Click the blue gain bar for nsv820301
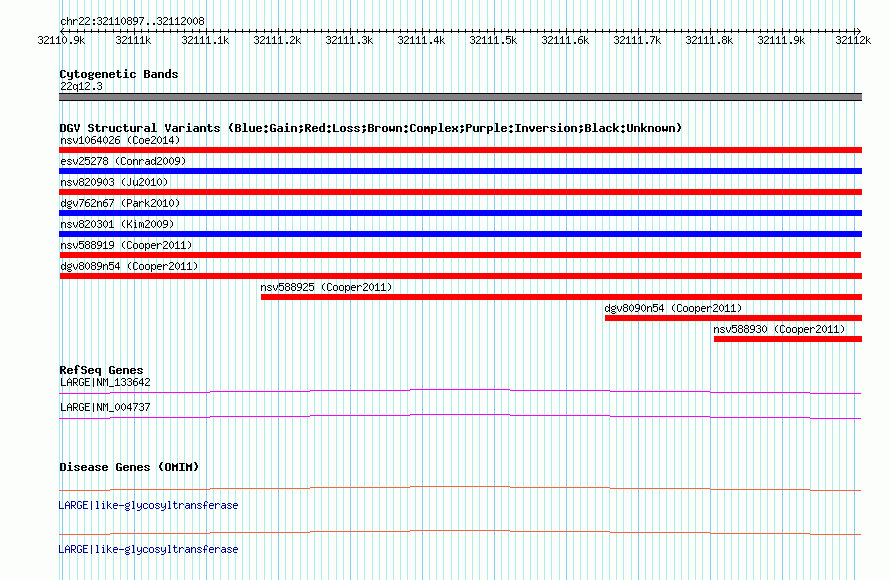890x580 pixels. pos(460,234)
